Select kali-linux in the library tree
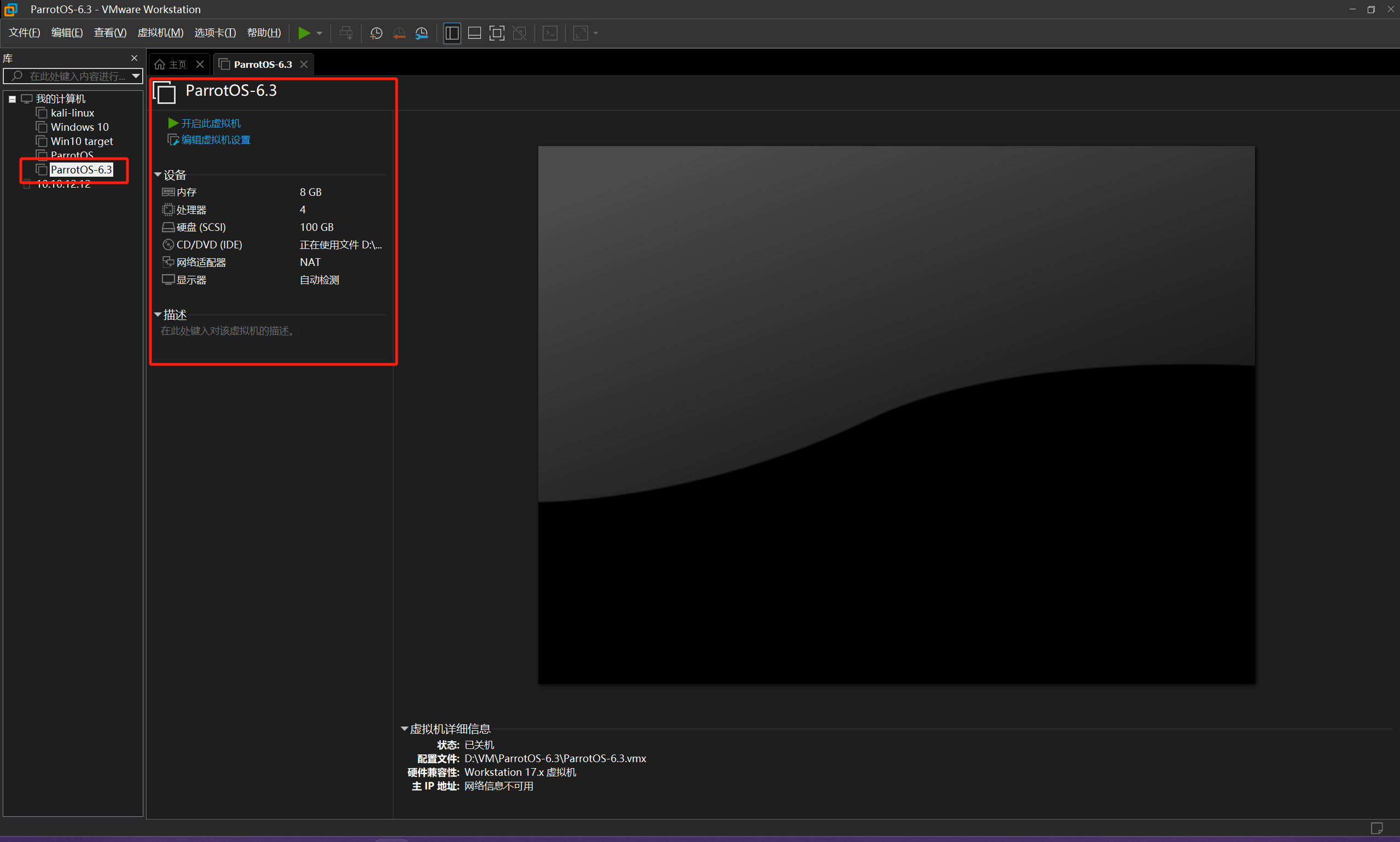Viewport: 1400px width, 842px height. (72, 113)
